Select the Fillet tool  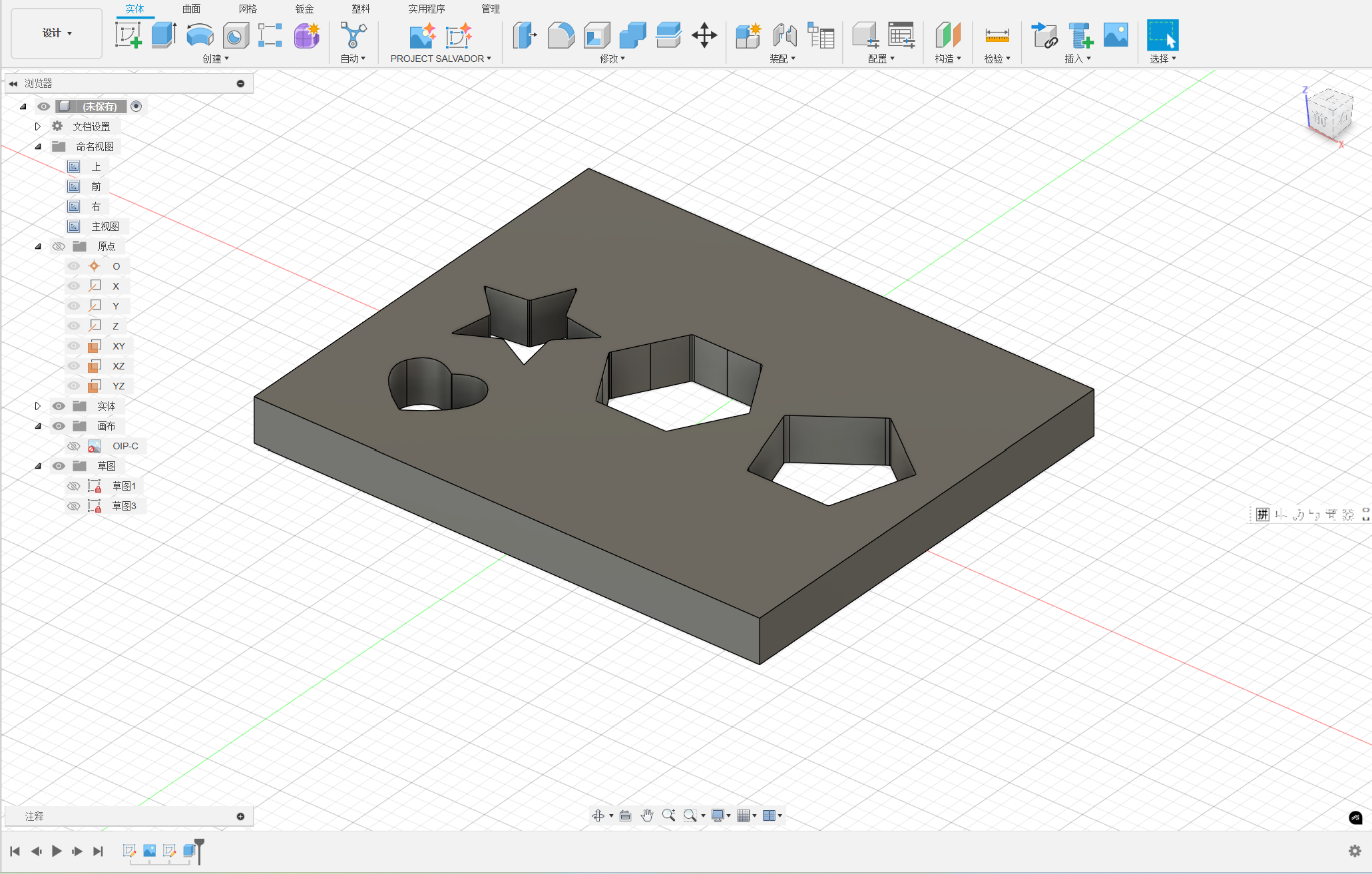(561, 35)
